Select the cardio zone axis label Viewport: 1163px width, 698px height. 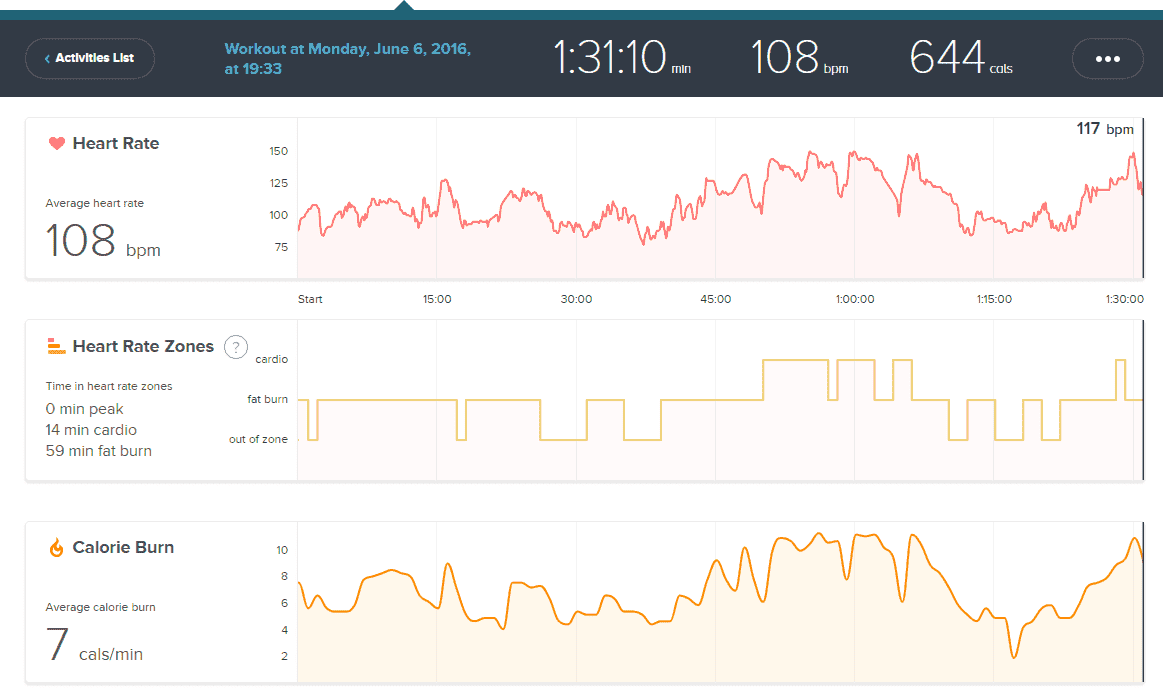271,358
